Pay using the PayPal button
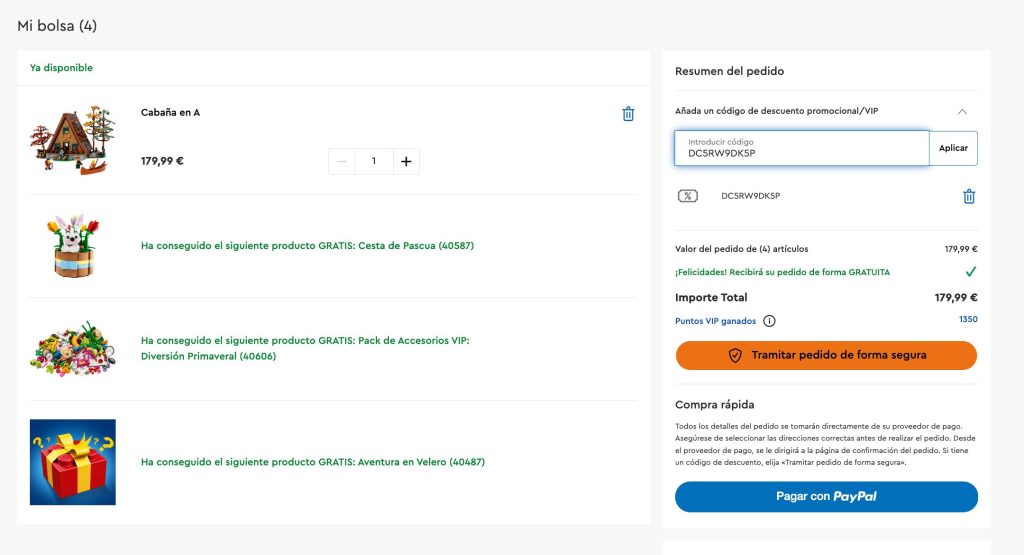Image resolution: width=1024 pixels, height=555 pixels. click(826, 496)
